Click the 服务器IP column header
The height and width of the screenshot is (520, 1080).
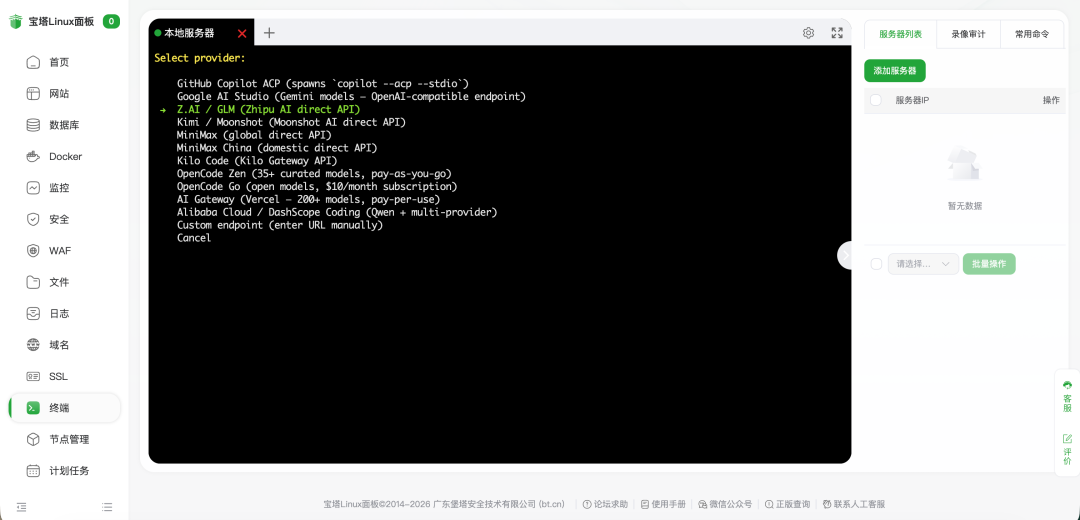tap(913, 100)
